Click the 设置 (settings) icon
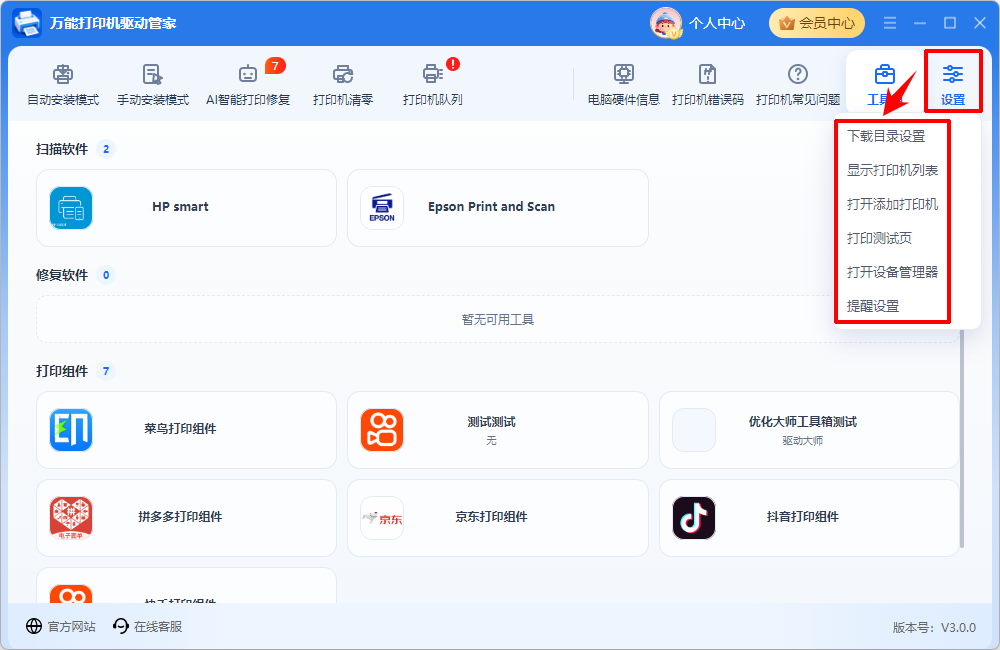 click(953, 75)
